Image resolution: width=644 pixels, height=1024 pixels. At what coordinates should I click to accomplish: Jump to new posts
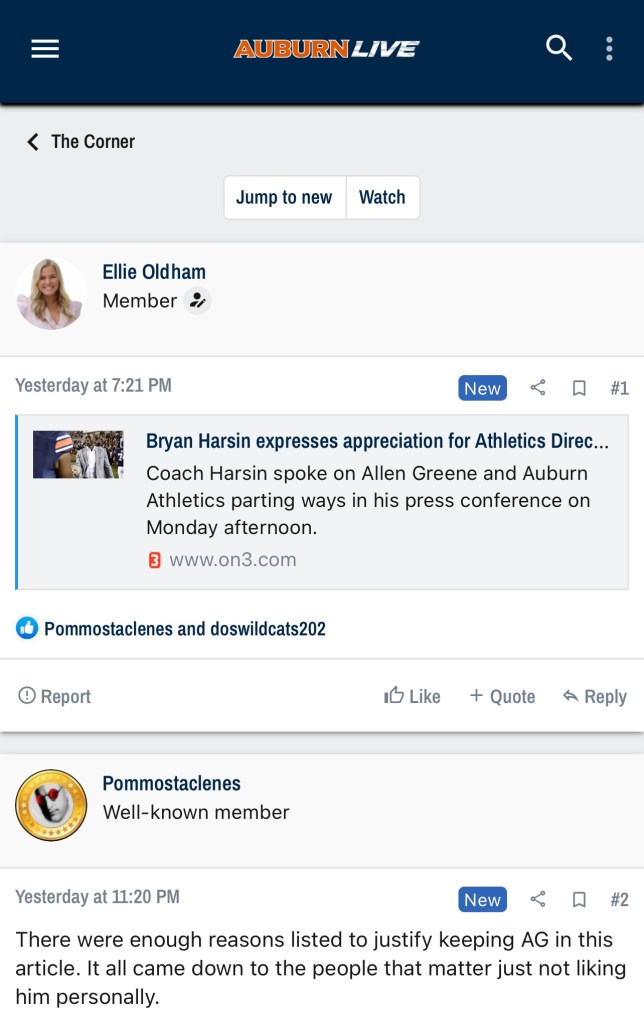284,197
